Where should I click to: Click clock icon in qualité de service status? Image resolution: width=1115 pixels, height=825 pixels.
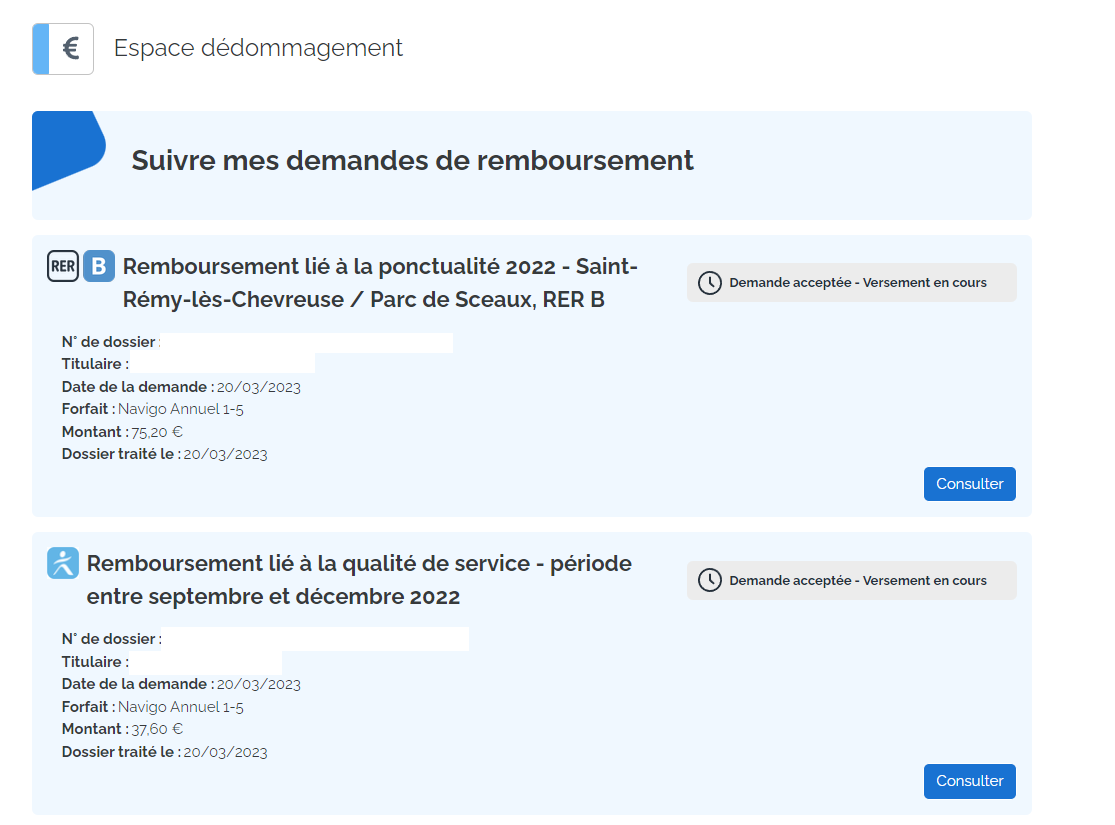pos(710,580)
